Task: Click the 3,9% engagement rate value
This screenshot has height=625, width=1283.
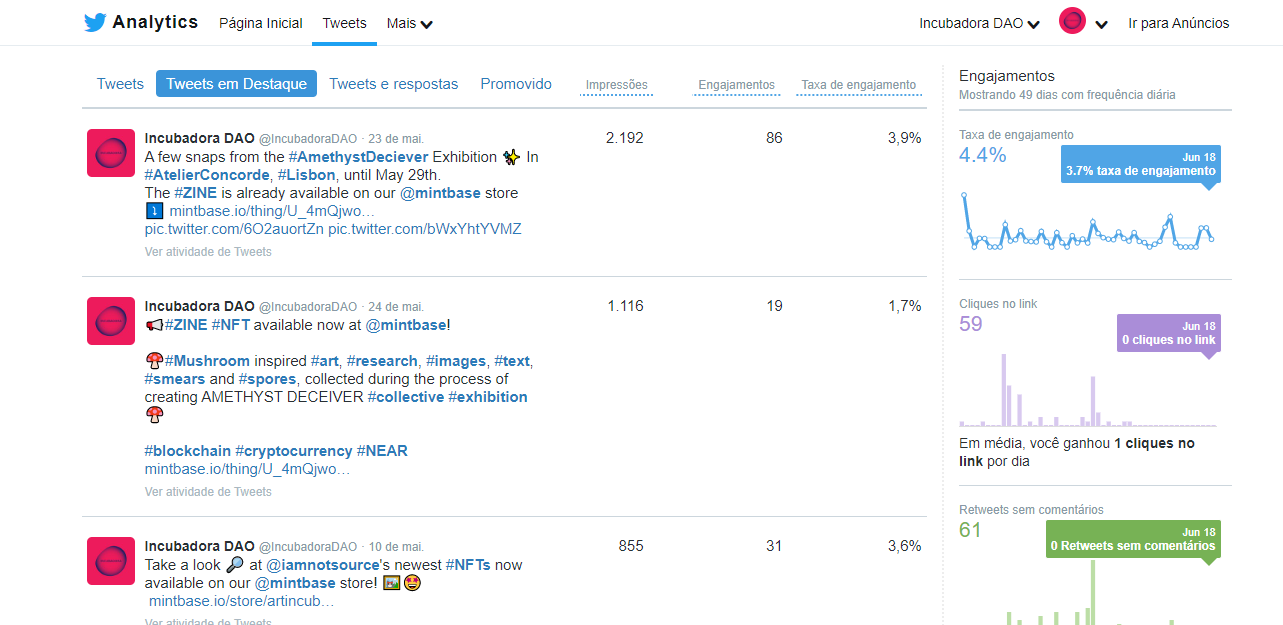Action: pyautogui.click(x=904, y=138)
